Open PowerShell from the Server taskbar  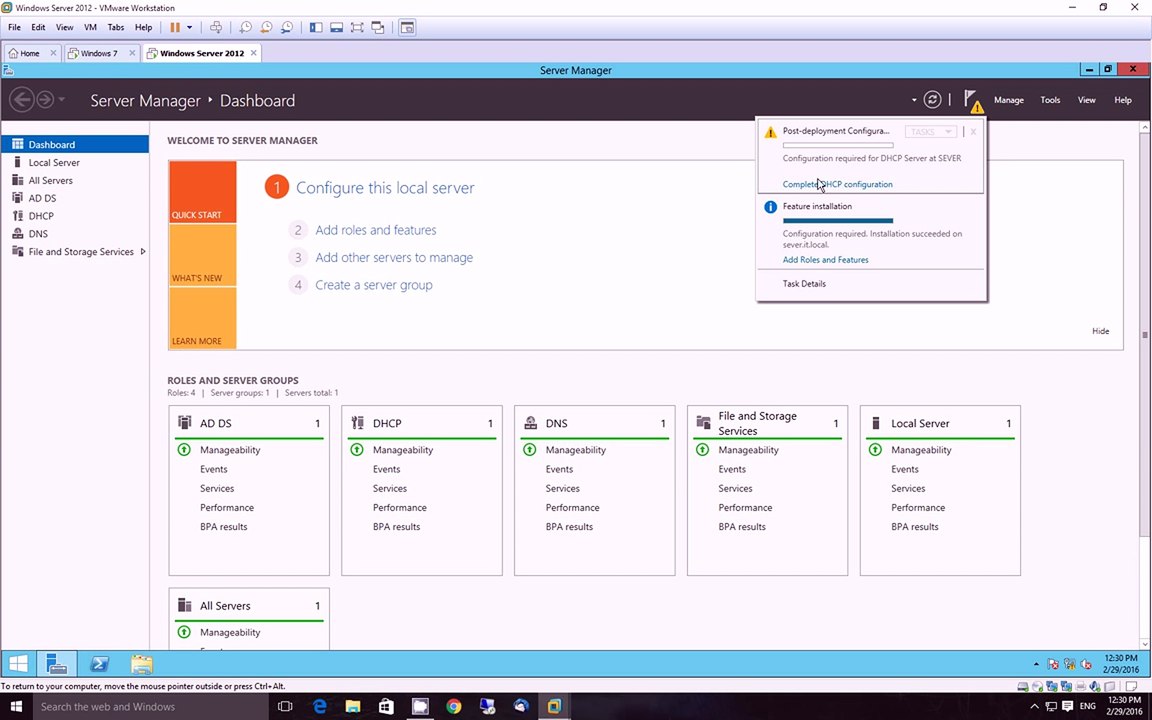coord(99,664)
